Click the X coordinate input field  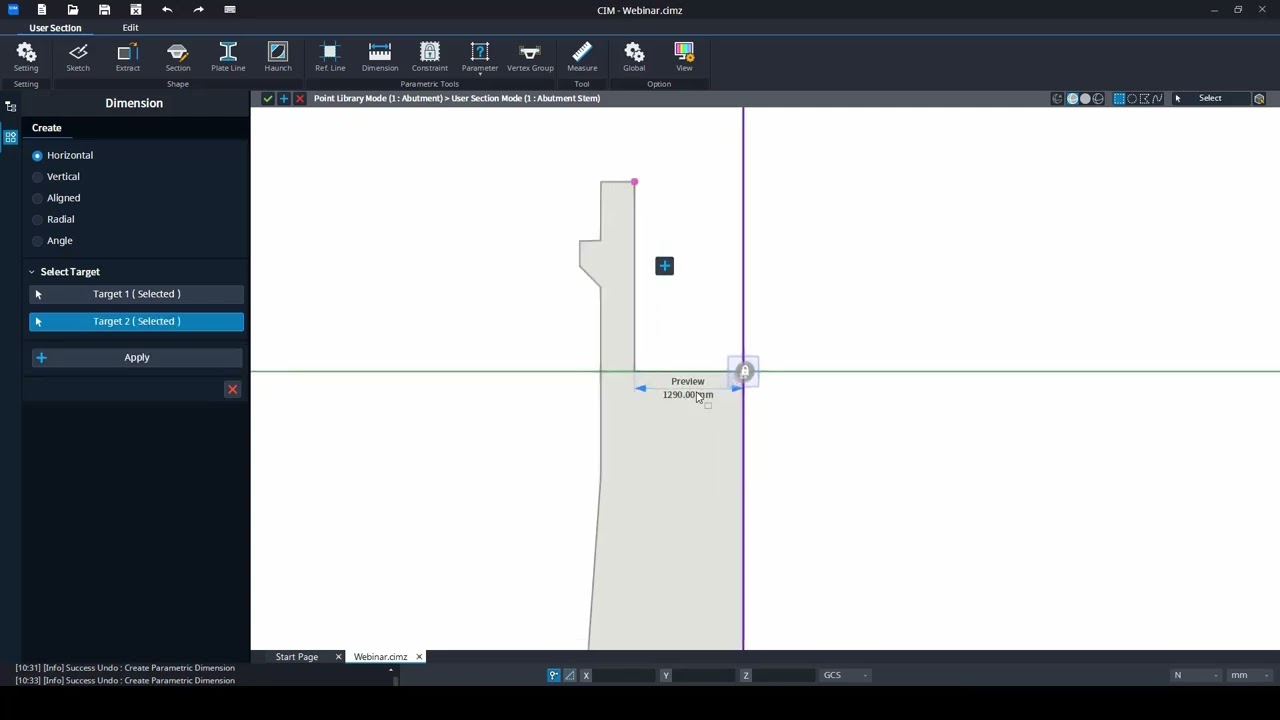(x=624, y=675)
